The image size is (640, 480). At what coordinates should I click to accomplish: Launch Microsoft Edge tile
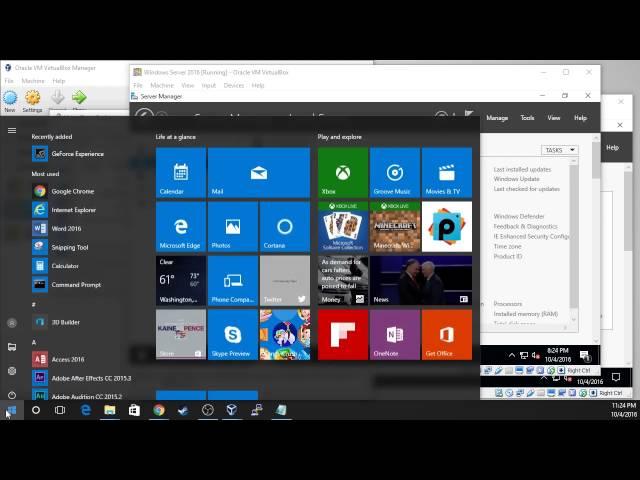[181, 227]
